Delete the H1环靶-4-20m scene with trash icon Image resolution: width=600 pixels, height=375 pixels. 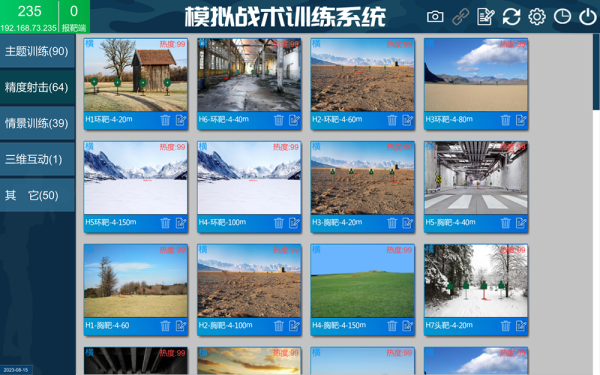tap(165, 120)
